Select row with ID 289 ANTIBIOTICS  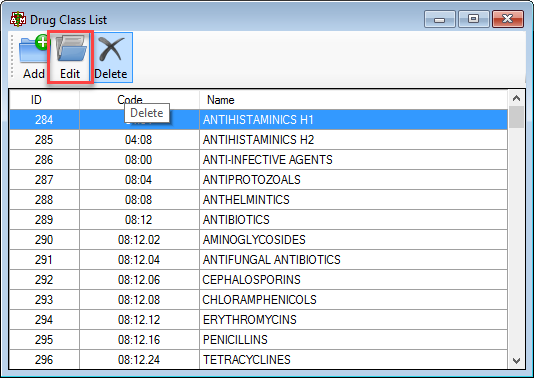pyautogui.click(x=258, y=220)
